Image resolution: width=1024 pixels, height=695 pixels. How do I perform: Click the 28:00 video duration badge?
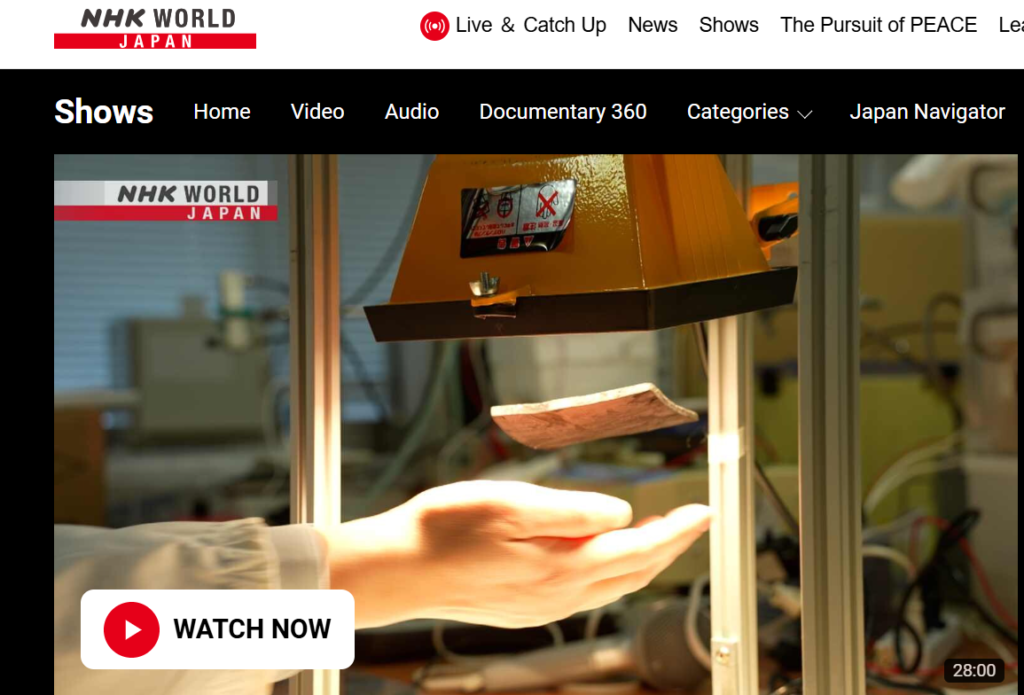coord(973,670)
